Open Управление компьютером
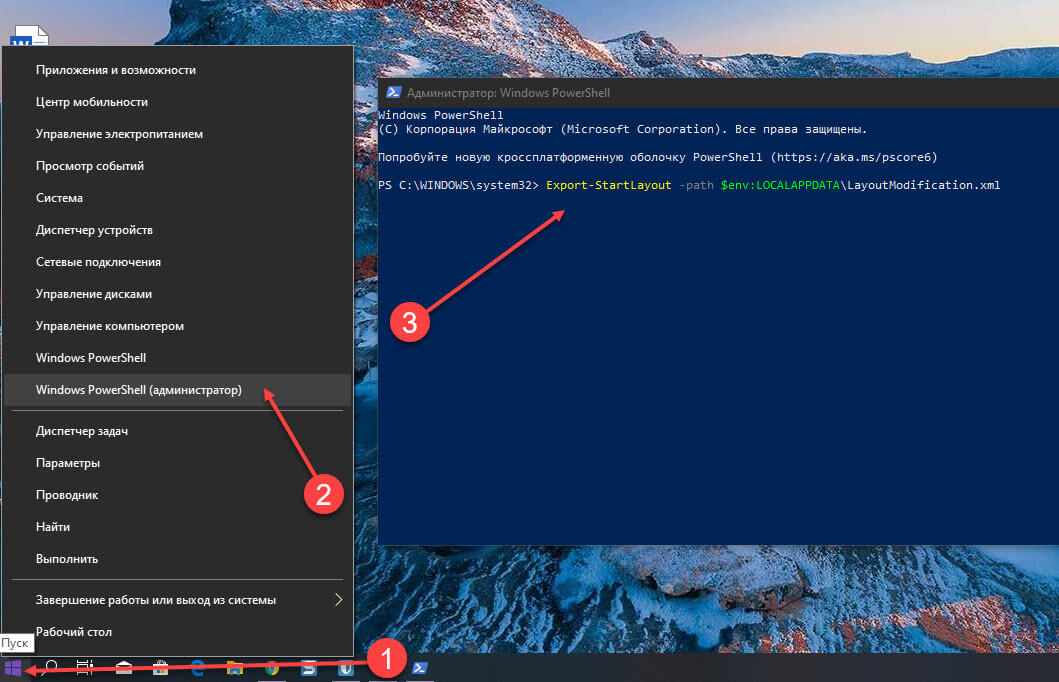 point(178,325)
